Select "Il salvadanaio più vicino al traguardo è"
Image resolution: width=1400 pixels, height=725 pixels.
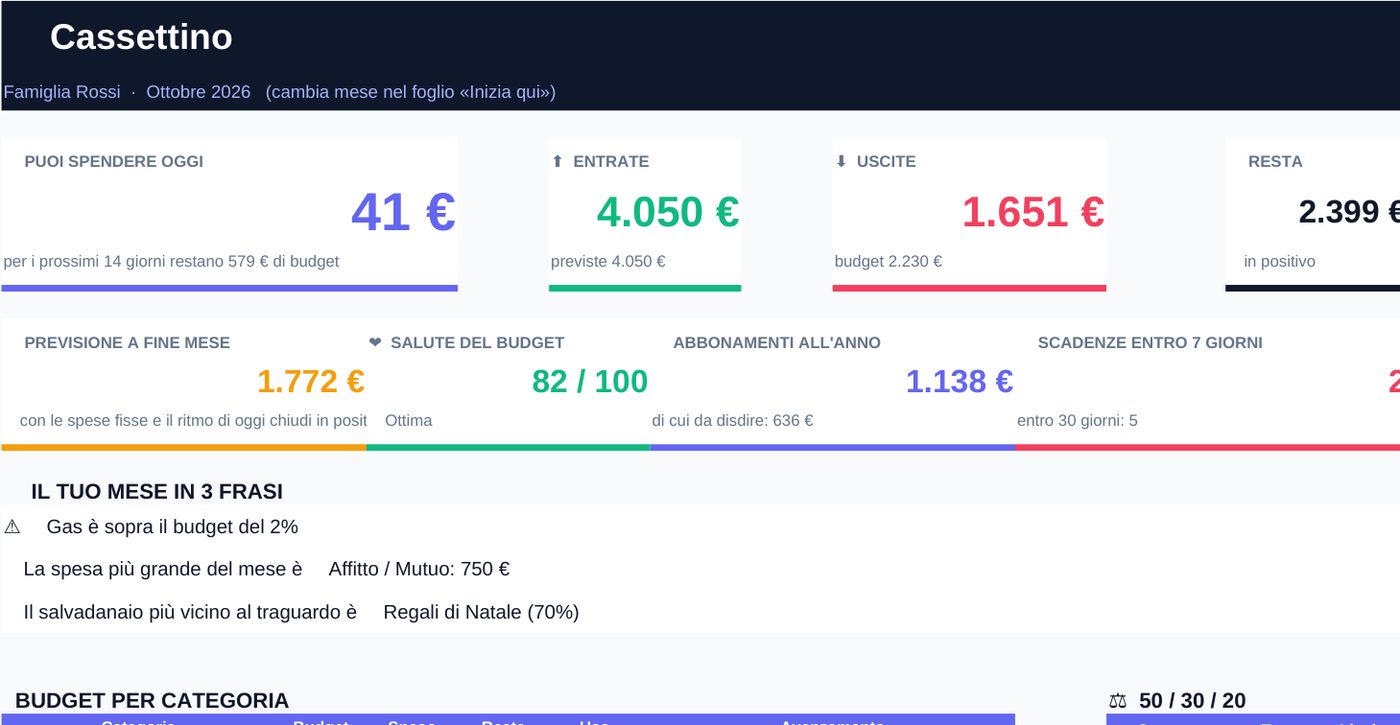click(190, 612)
